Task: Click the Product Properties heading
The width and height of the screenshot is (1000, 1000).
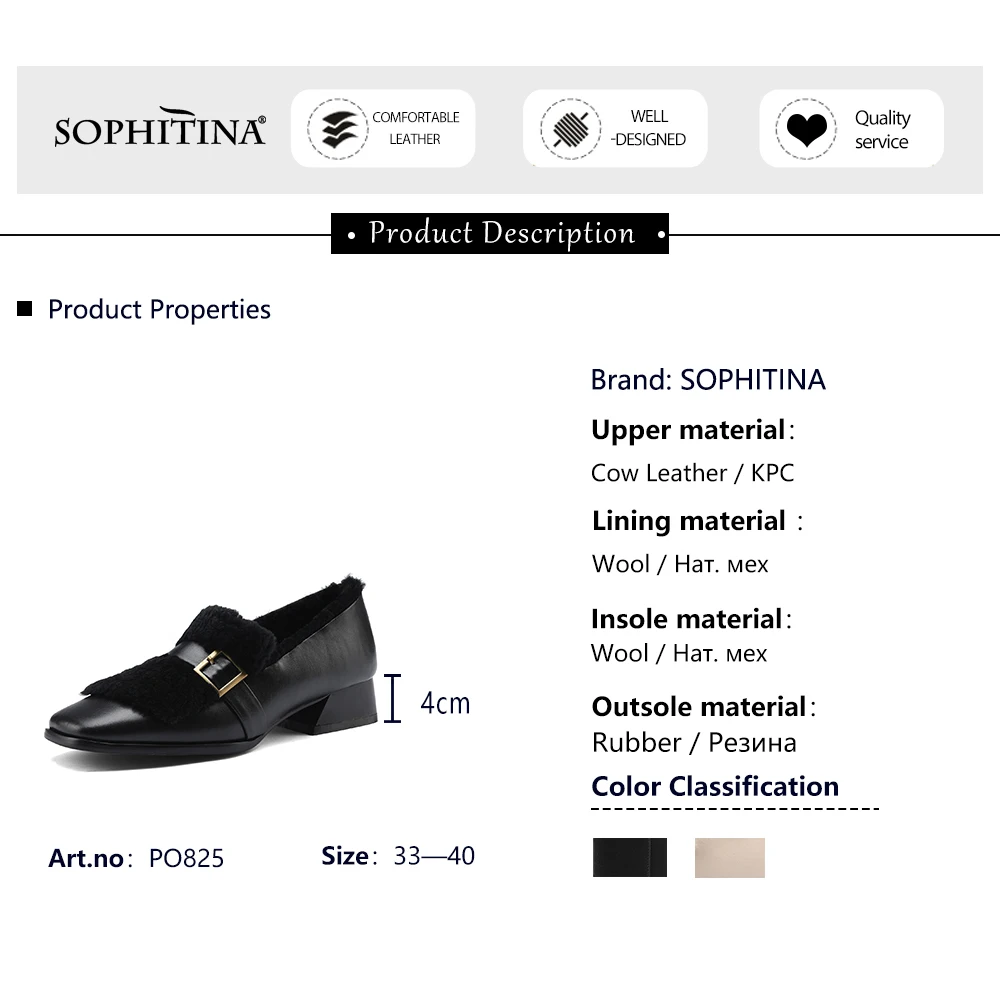Action: (x=159, y=309)
